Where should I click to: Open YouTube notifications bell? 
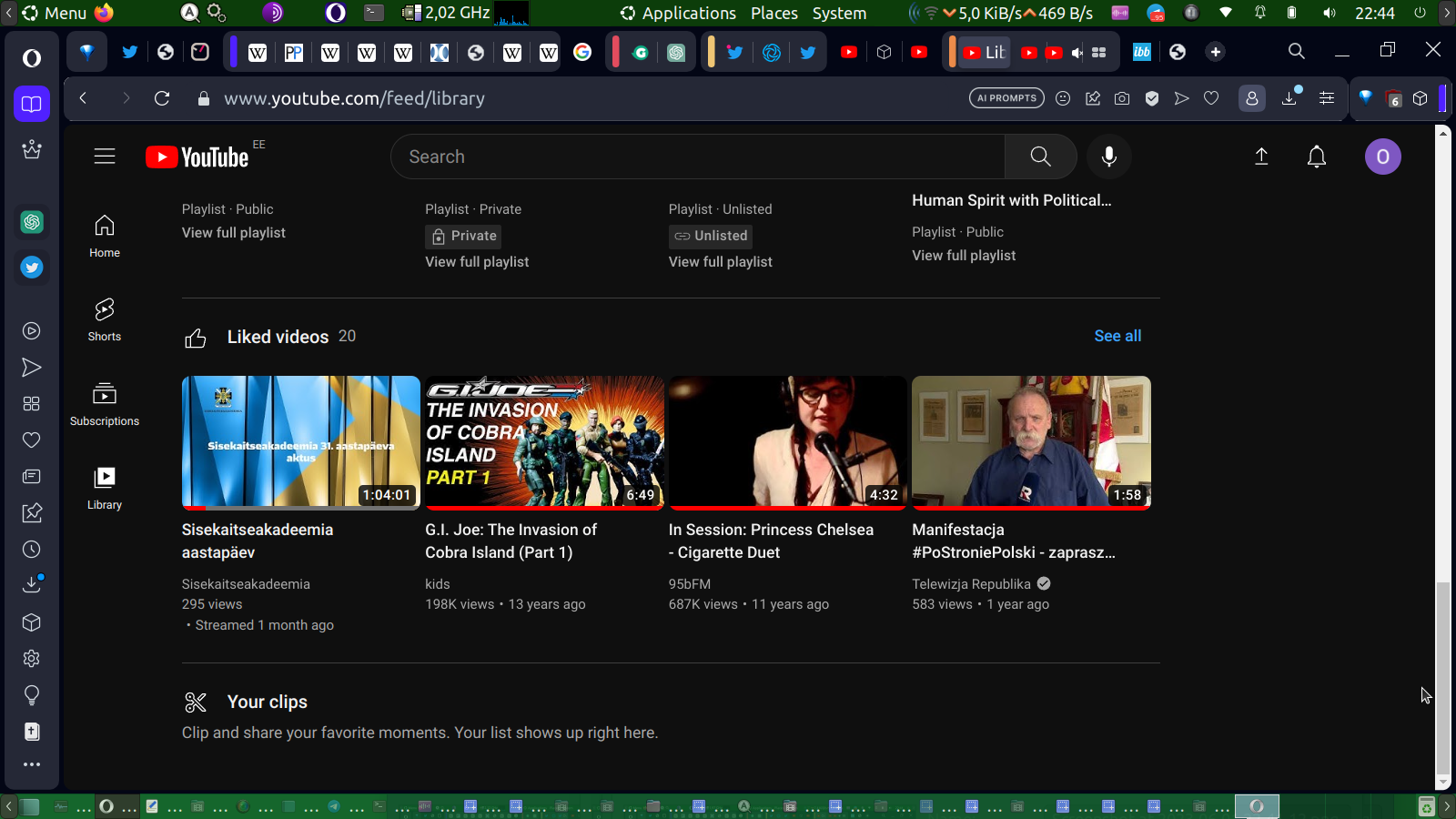click(1316, 157)
